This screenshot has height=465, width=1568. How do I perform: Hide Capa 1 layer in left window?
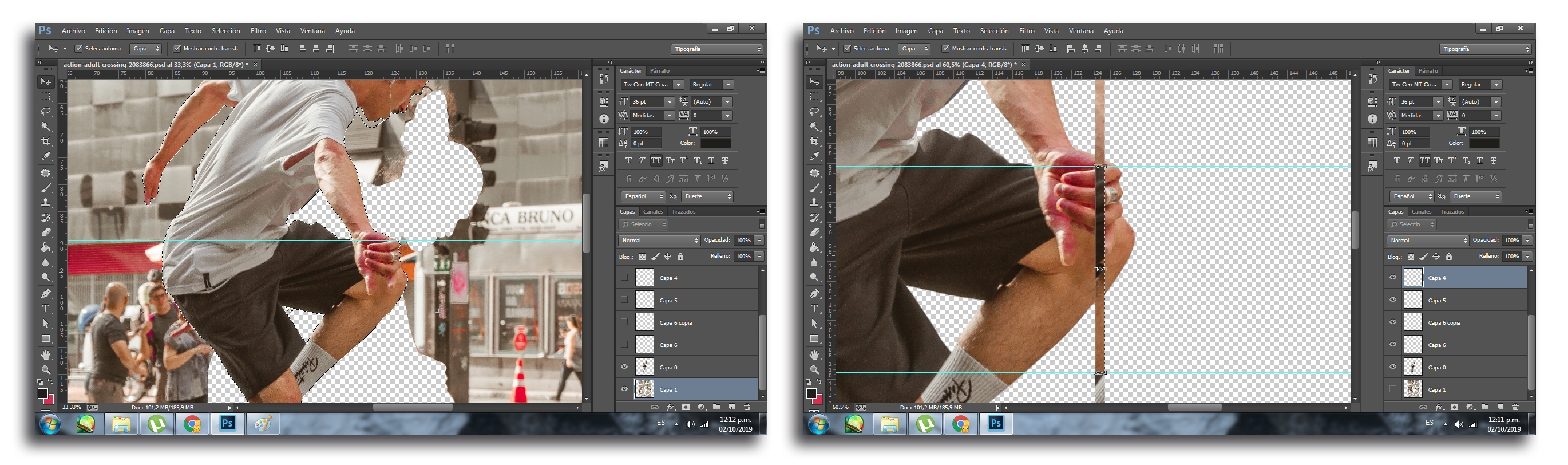tap(624, 389)
